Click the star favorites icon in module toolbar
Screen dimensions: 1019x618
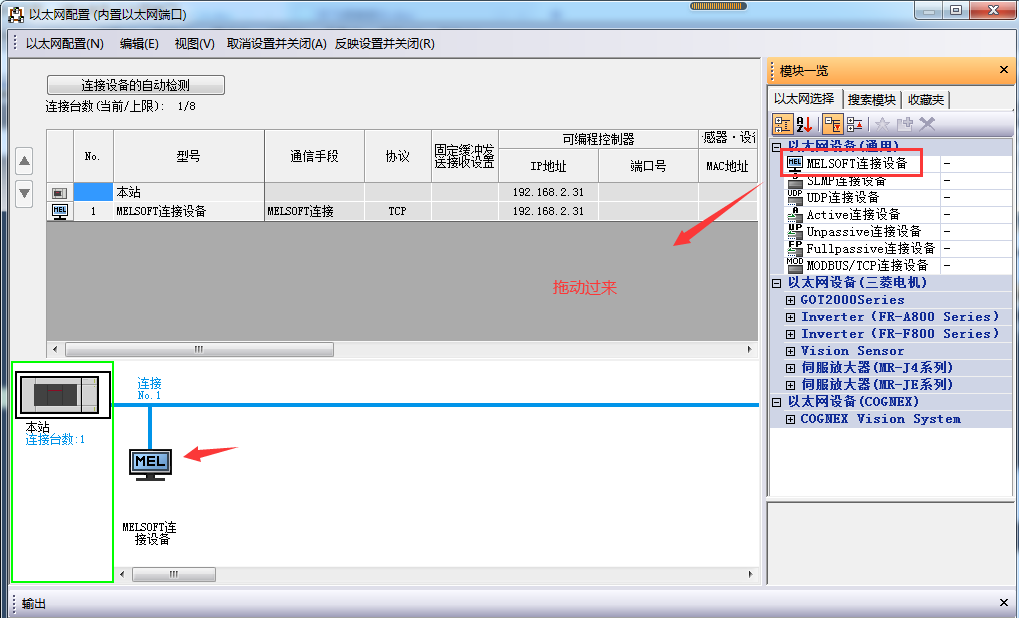click(882, 123)
